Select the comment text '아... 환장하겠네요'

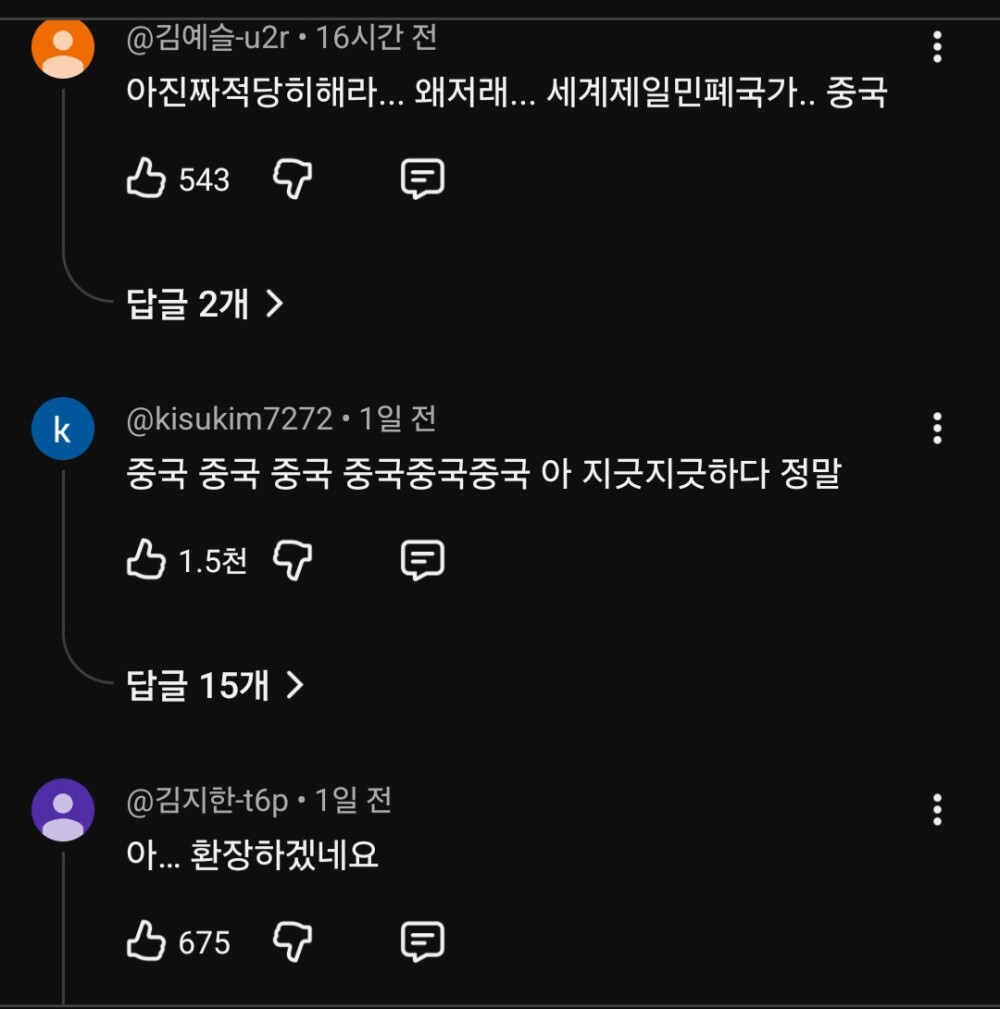[x=252, y=856]
